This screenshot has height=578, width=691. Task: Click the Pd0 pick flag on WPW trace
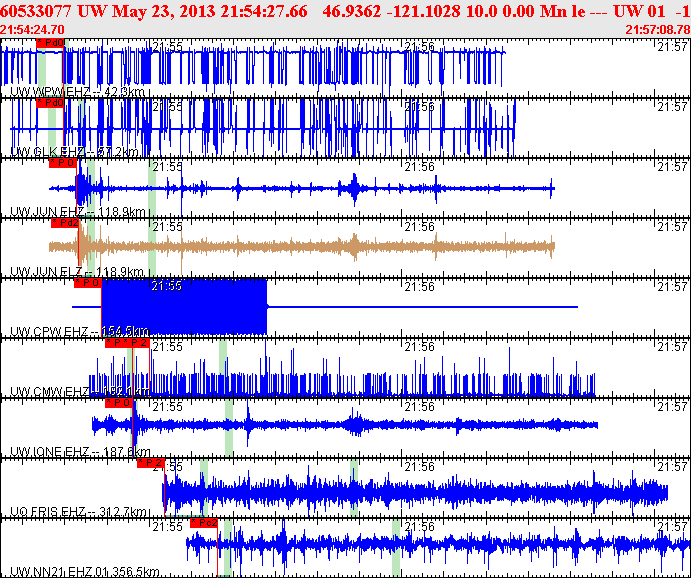(50, 43)
